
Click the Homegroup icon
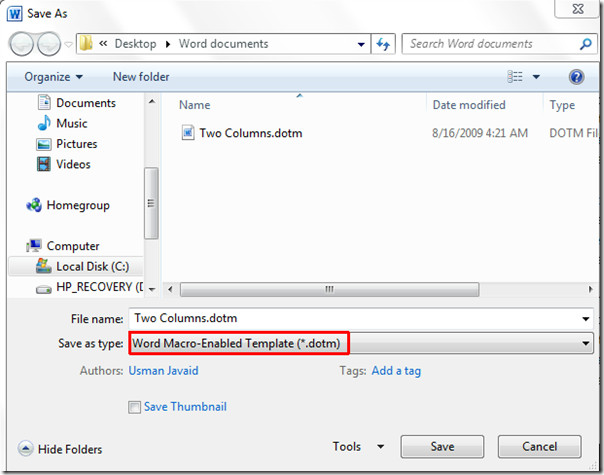tap(34, 205)
